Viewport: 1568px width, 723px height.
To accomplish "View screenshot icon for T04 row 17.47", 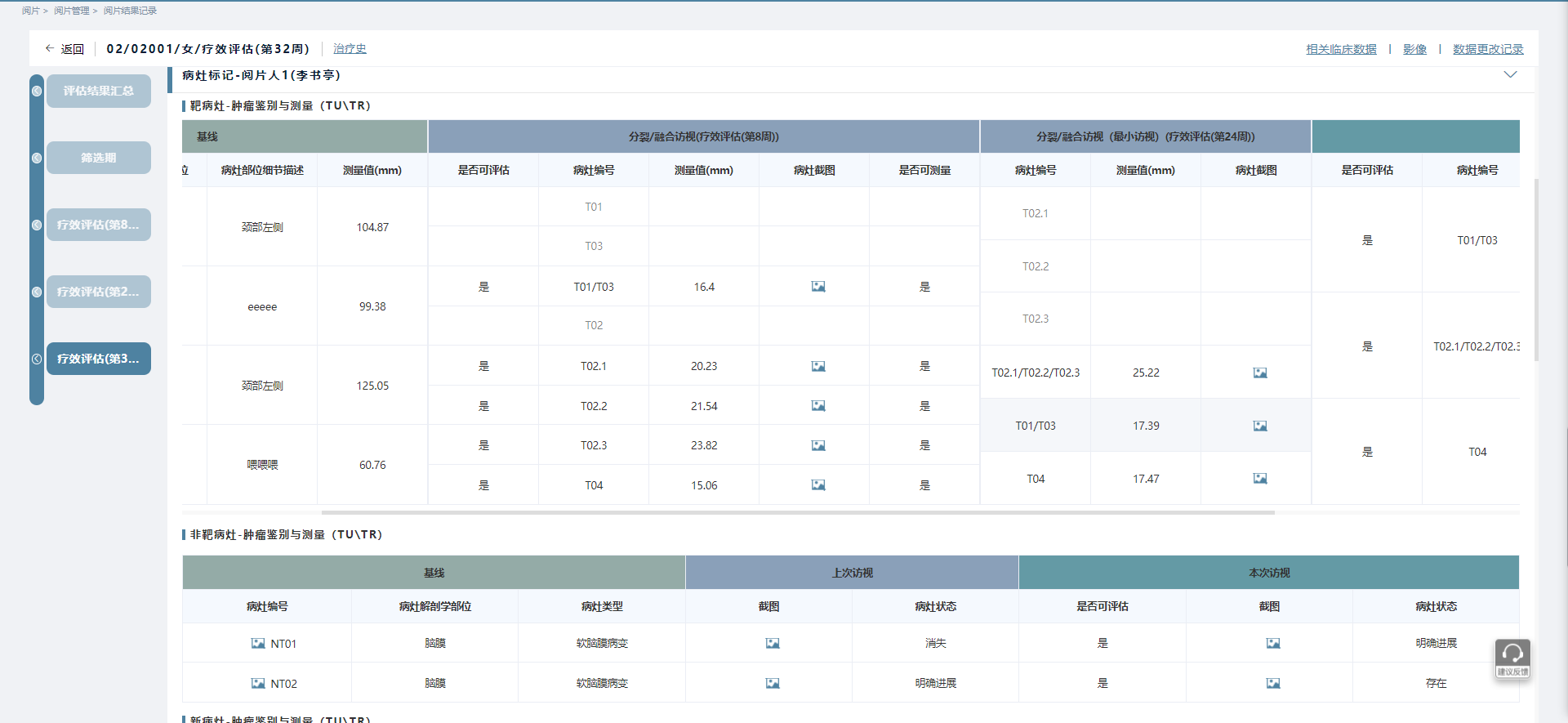I will tap(1260, 479).
